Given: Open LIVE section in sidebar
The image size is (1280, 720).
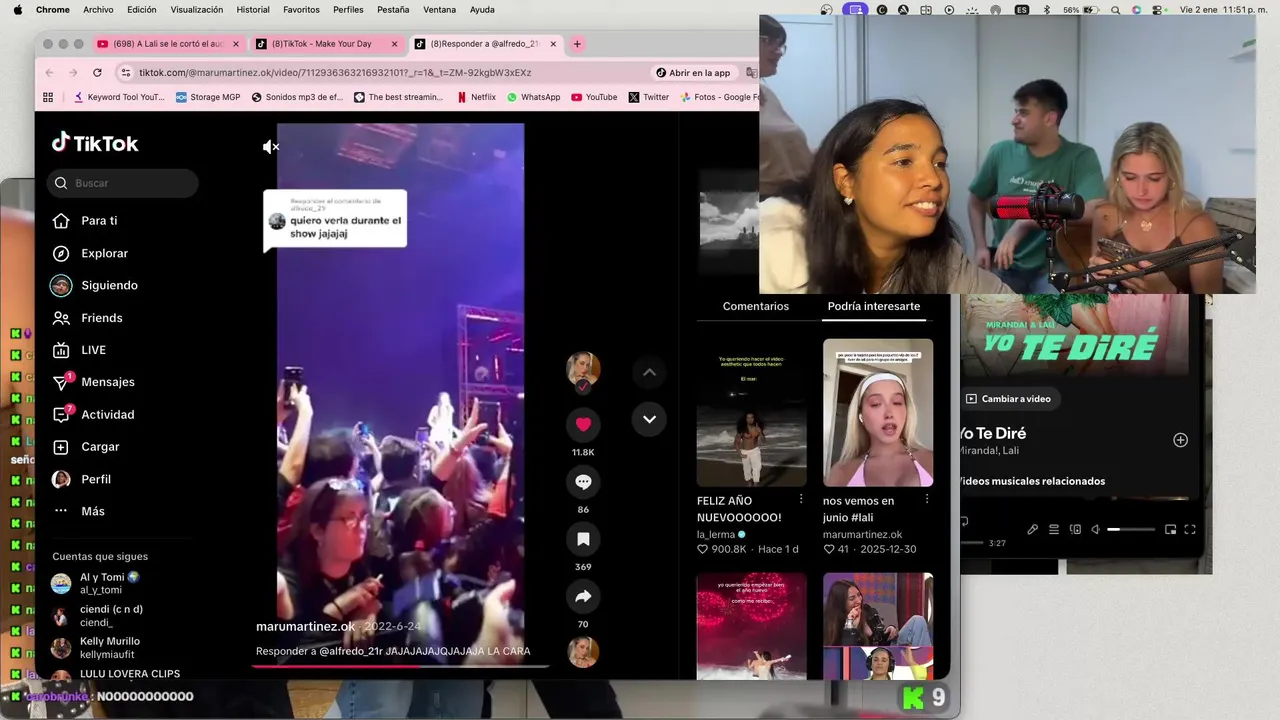Looking at the screenshot, I should (93, 350).
